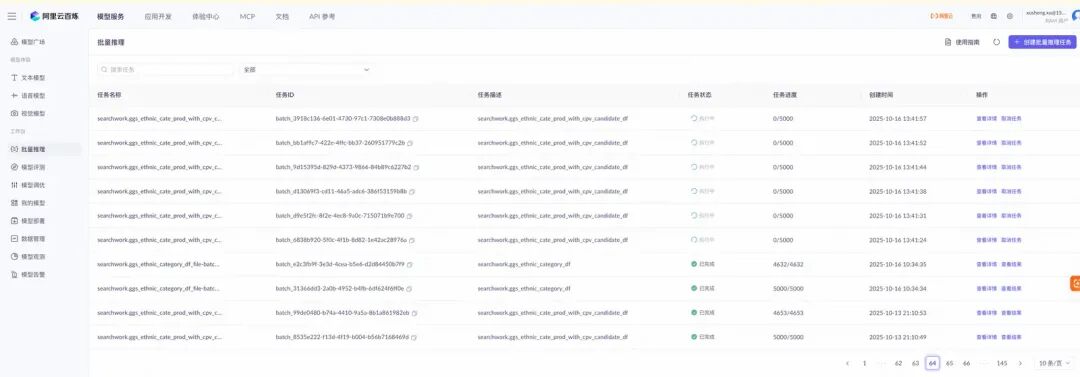1080x377 pixels.
Task: Open 模型部署 in the sidebar
Action: pyautogui.click(x=28, y=221)
